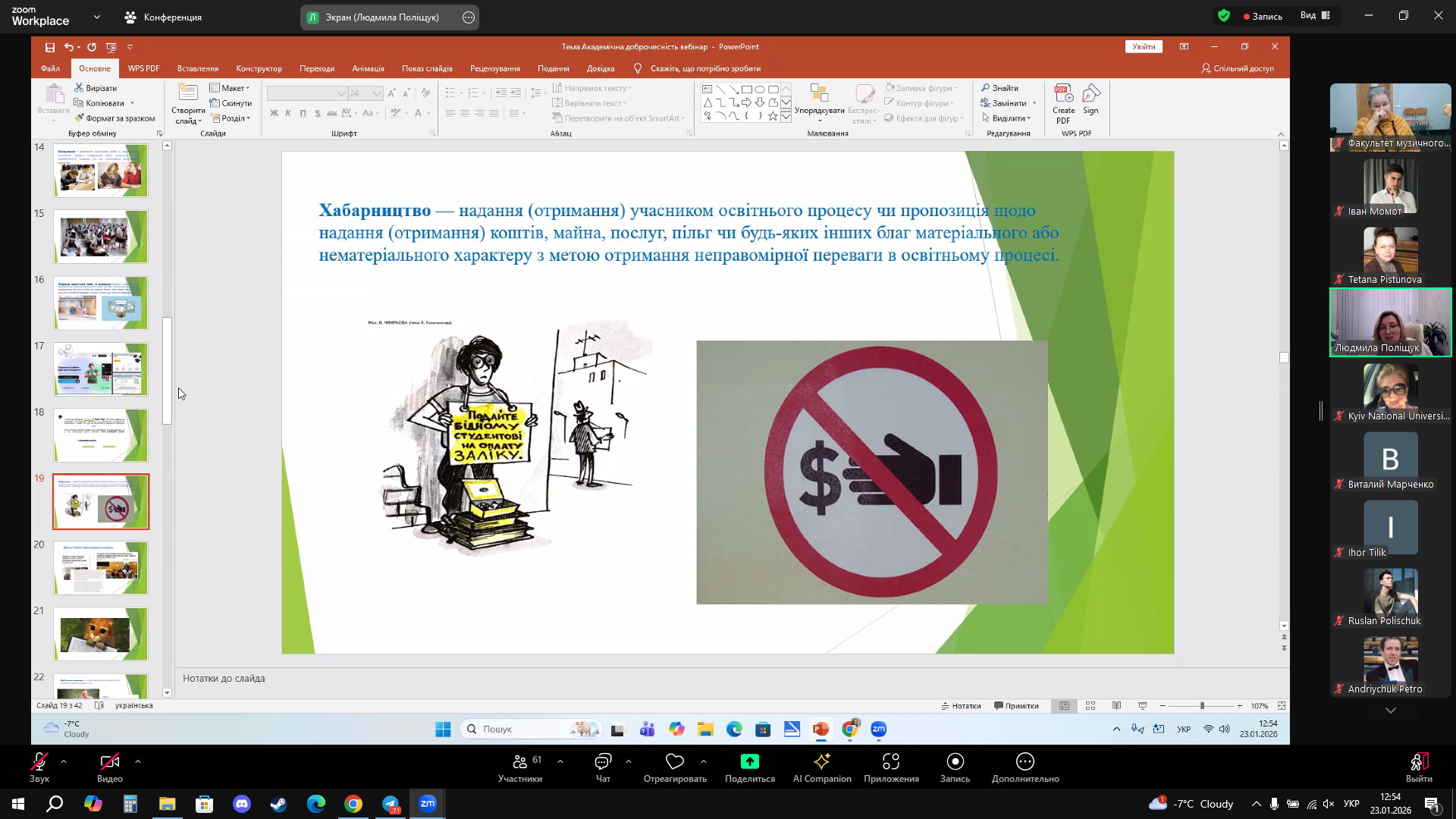Click the Запись recording indicator button
The height and width of the screenshot is (819, 1456).
pos(1263,16)
